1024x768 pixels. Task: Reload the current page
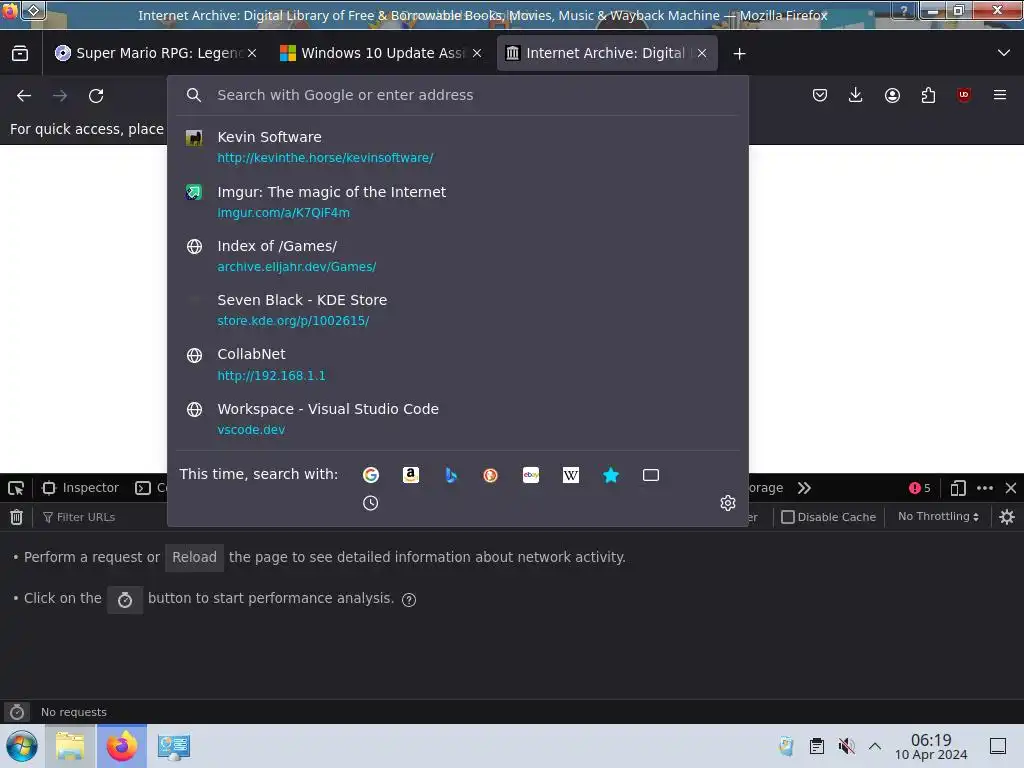[x=96, y=96]
